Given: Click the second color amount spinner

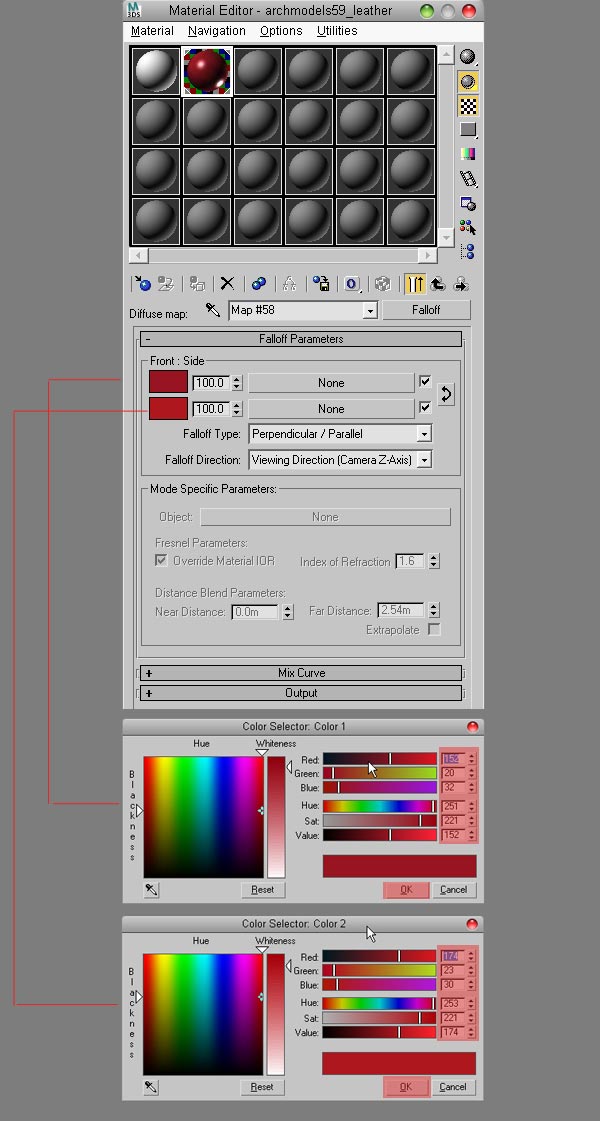Looking at the screenshot, I should point(237,408).
